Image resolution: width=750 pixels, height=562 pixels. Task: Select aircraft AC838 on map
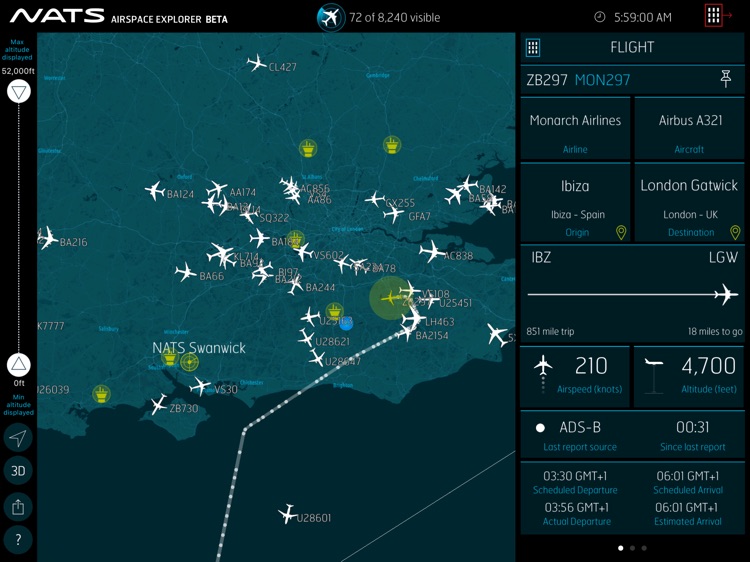tap(431, 252)
